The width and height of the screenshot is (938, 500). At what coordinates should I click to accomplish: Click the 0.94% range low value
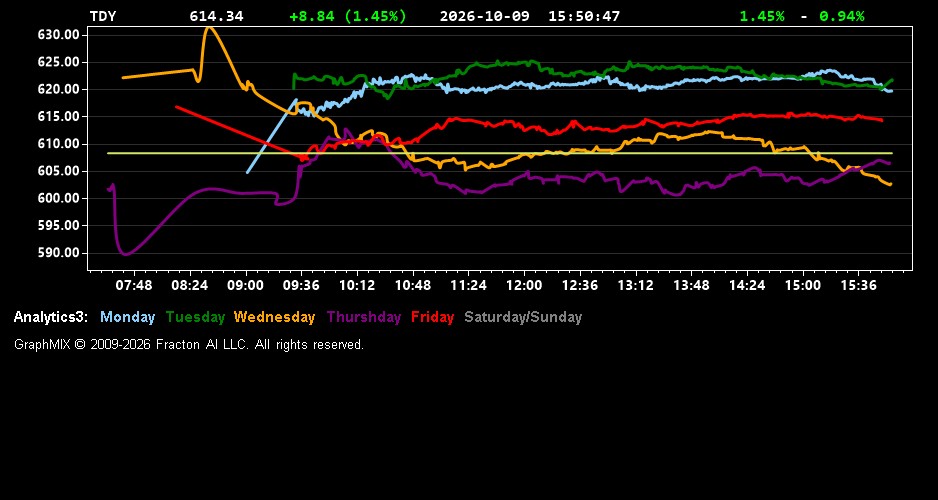(x=842, y=16)
